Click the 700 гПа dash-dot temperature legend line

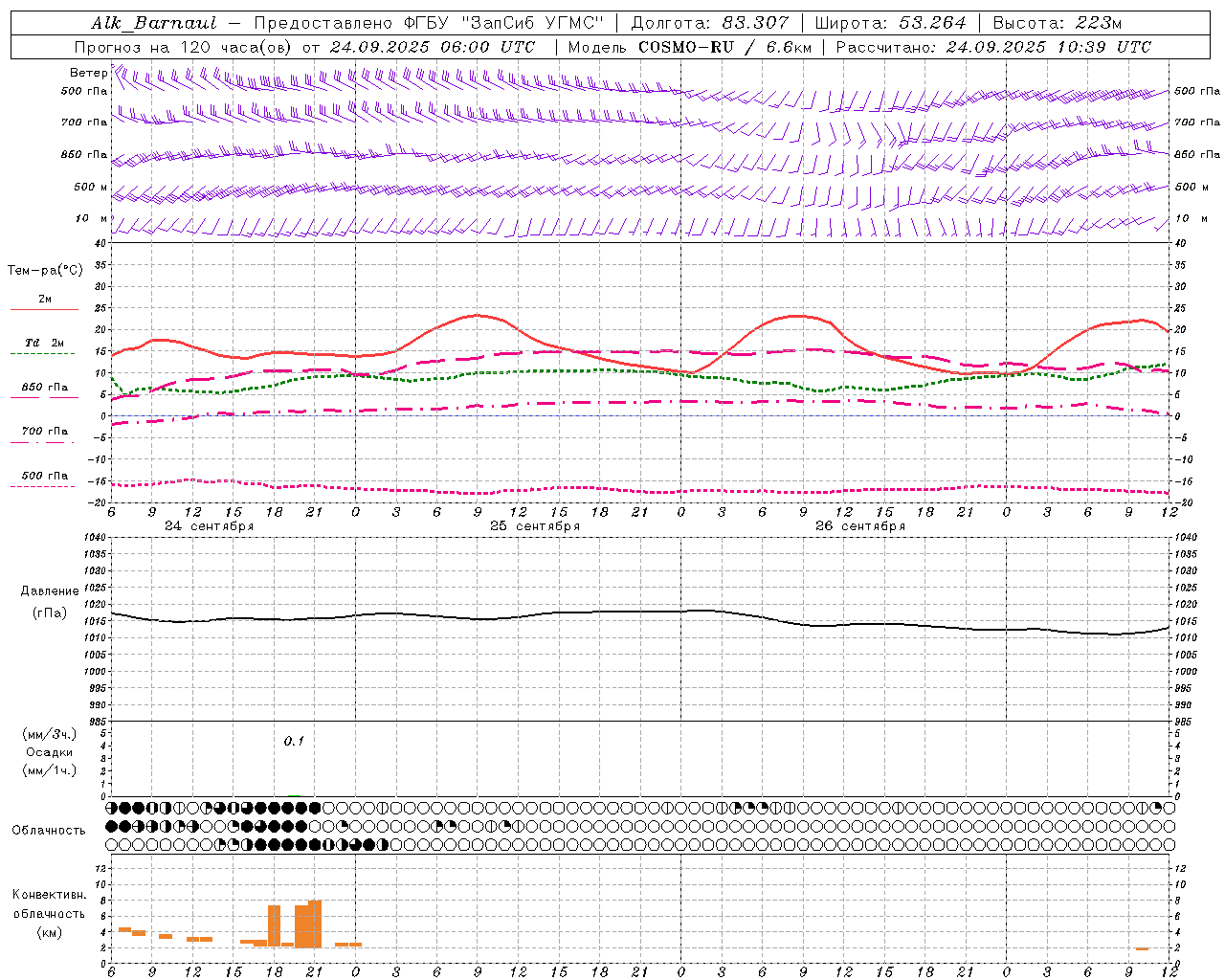click(42, 442)
